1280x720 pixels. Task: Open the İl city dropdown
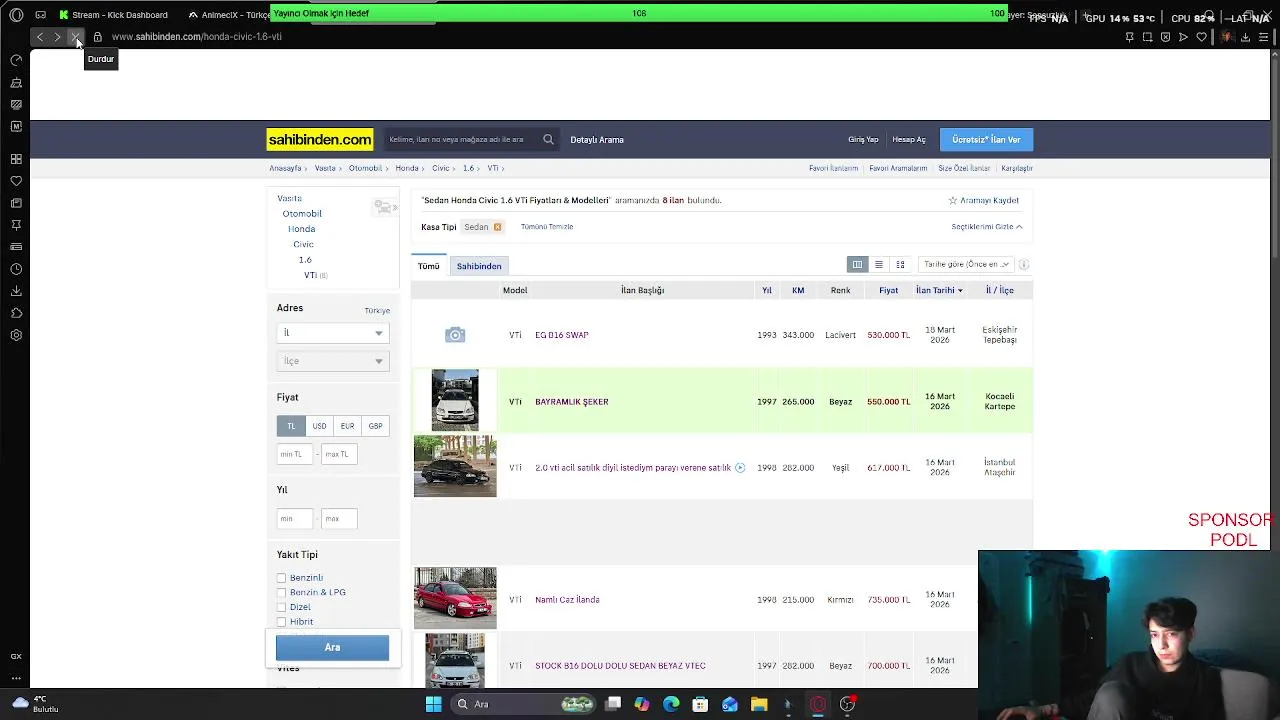tap(333, 333)
